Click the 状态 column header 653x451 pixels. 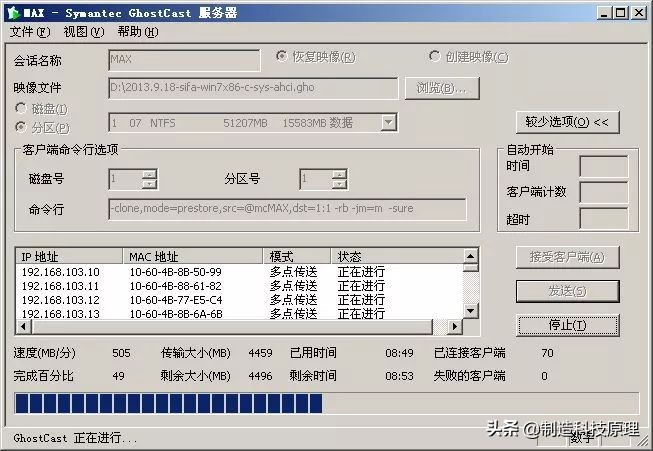click(397, 256)
